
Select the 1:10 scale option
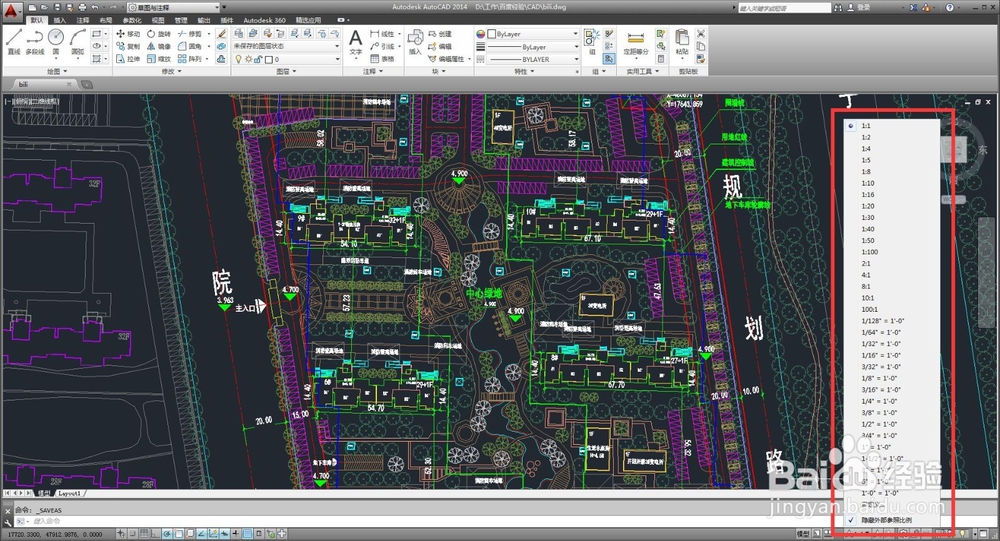pyautogui.click(x=867, y=183)
